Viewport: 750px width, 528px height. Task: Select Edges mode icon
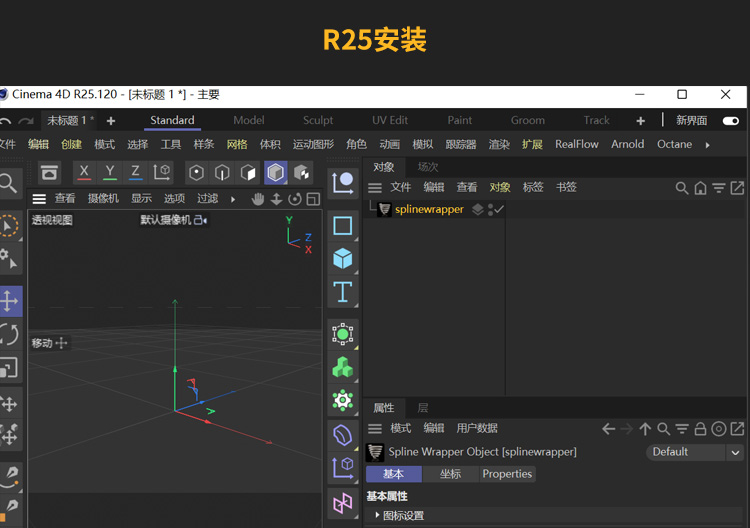point(222,173)
